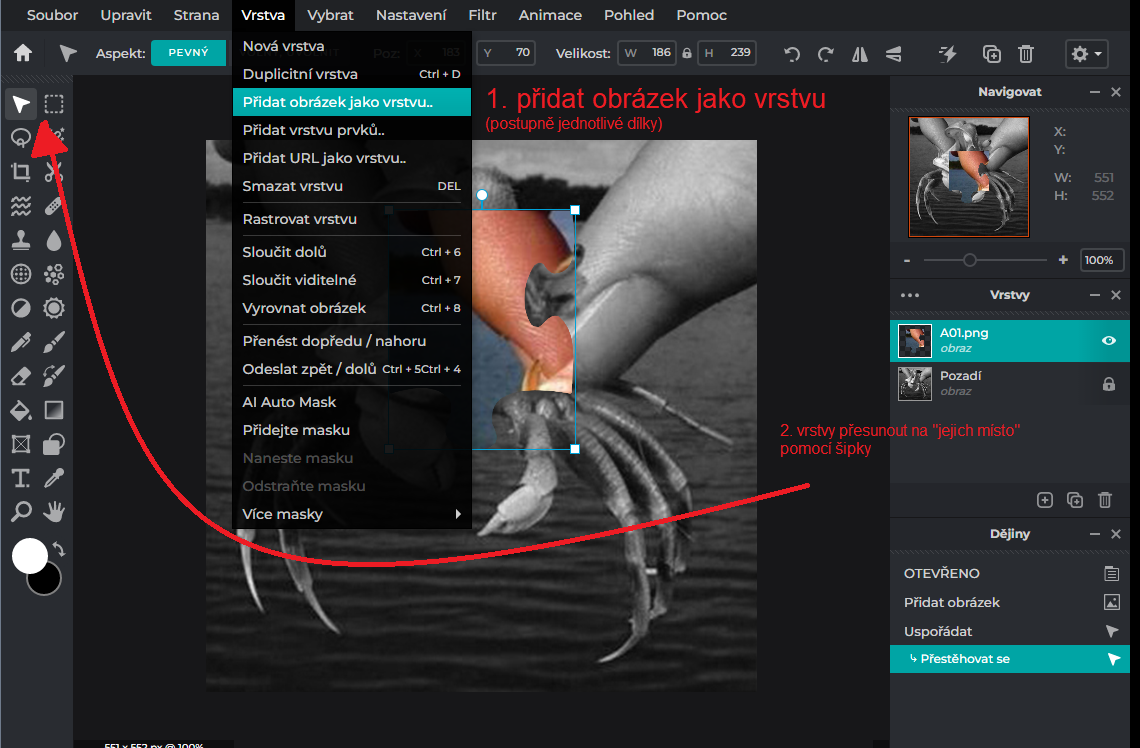1140x748 pixels.
Task: Swap foreground and background colors
Action: tap(59, 550)
